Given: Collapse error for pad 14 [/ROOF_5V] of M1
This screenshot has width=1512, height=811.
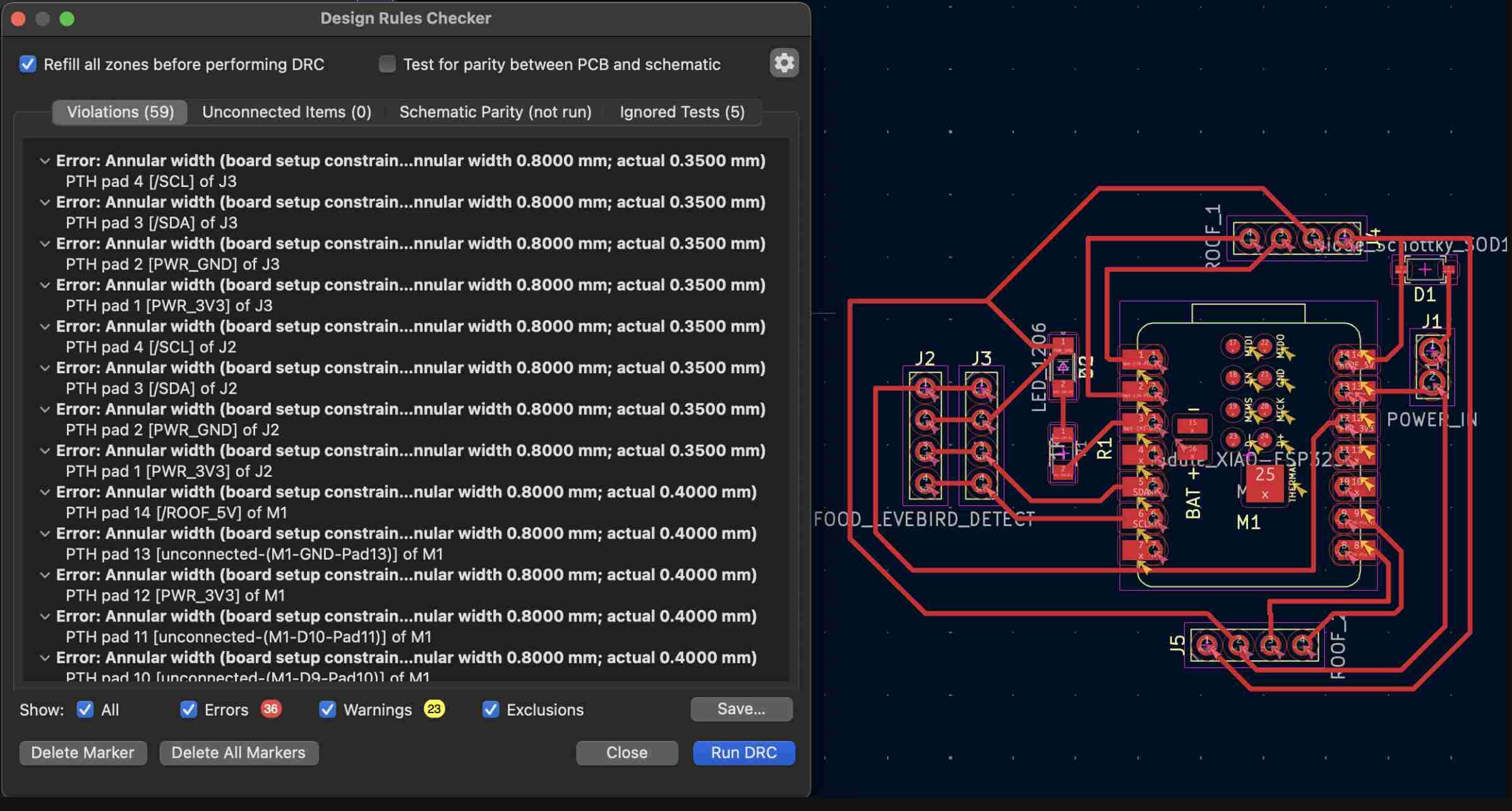Looking at the screenshot, I should pos(45,492).
